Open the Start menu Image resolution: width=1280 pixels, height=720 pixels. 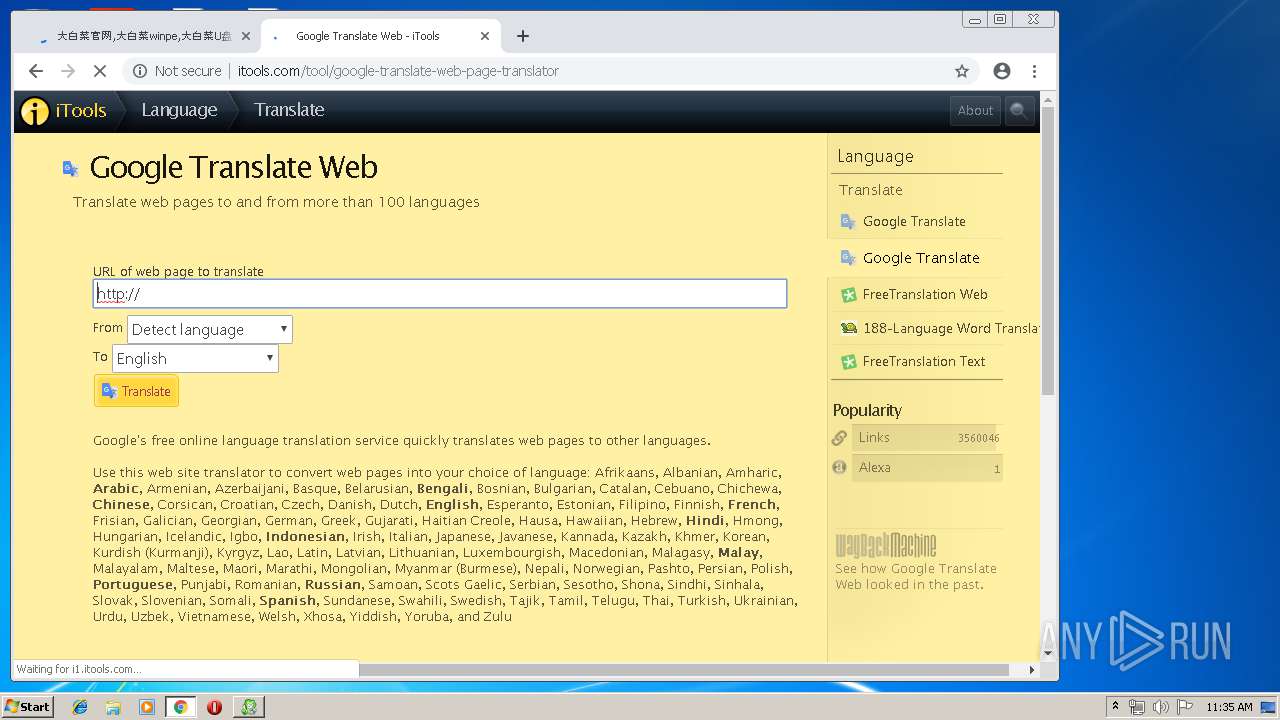(28, 707)
